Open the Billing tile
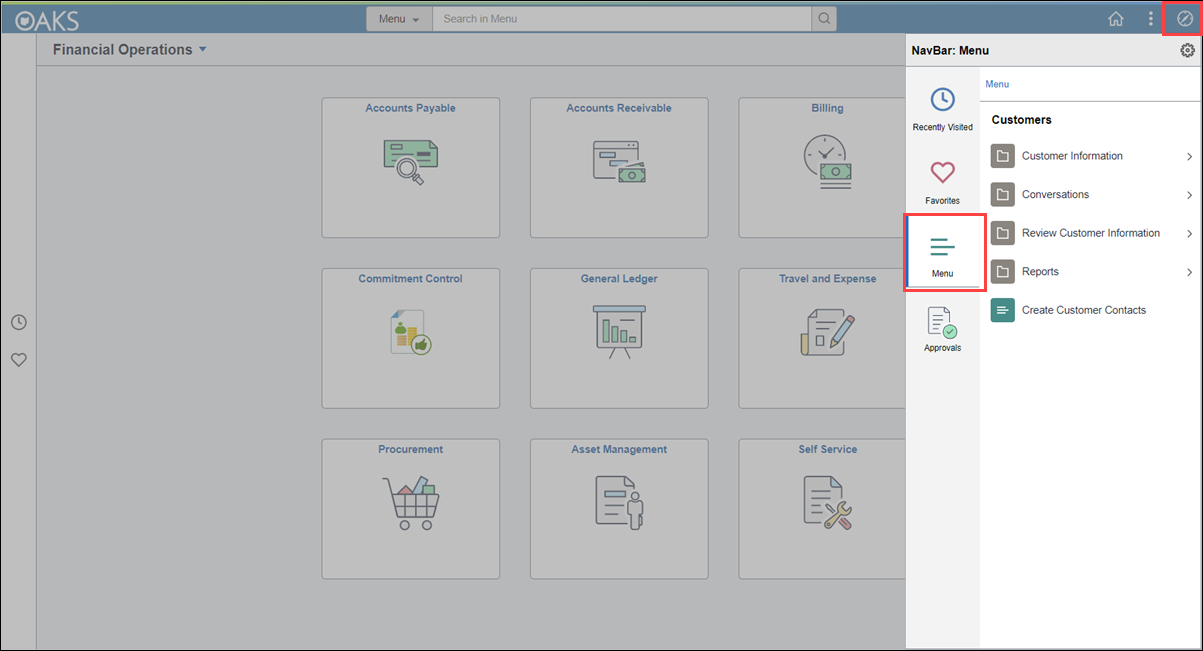 [822, 168]
